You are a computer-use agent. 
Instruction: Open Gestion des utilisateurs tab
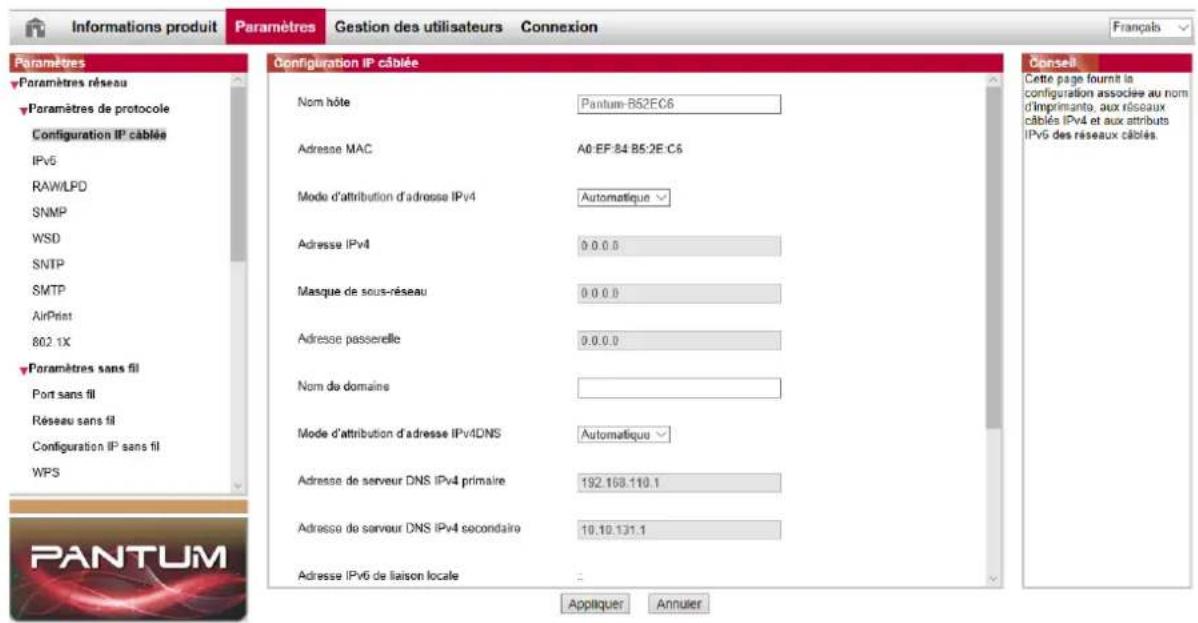point(419,27)
